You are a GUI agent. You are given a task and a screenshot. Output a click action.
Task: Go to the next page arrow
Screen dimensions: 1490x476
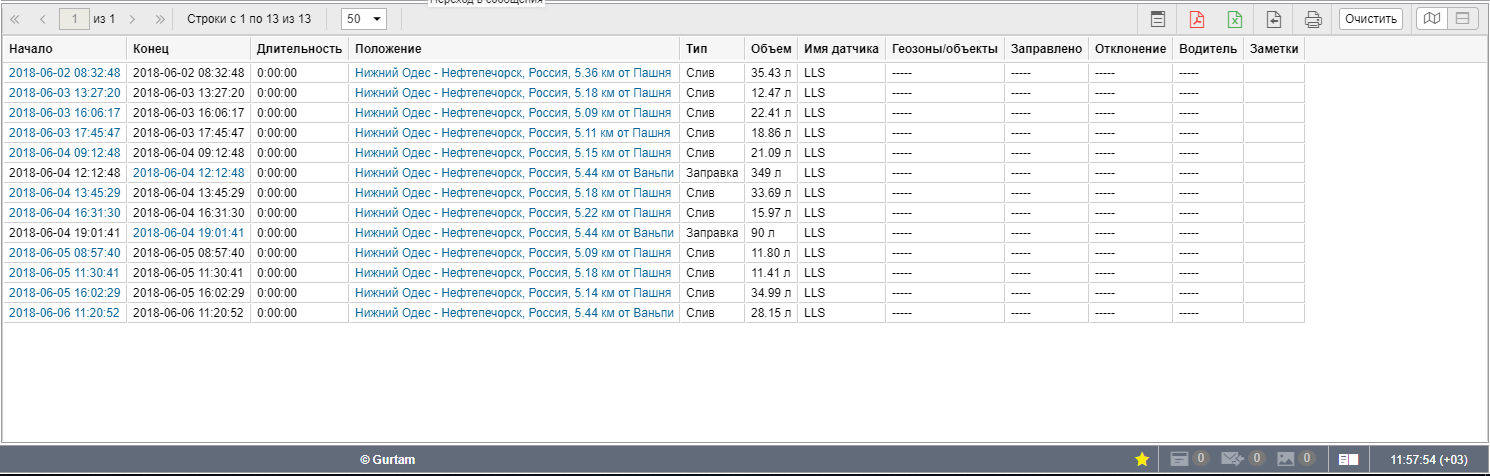click(132, 19)
